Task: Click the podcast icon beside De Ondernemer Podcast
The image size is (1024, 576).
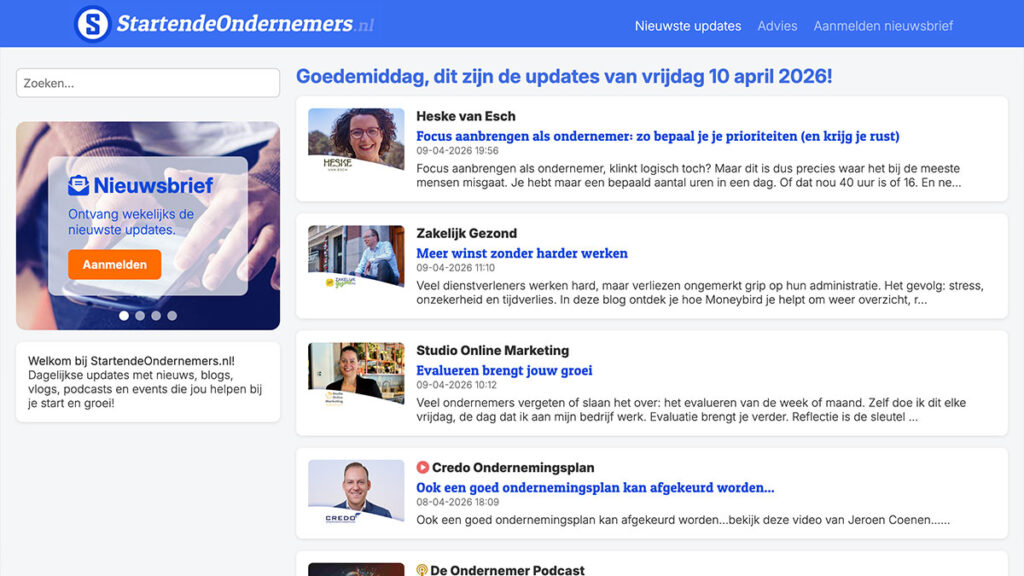Action: 422,570
